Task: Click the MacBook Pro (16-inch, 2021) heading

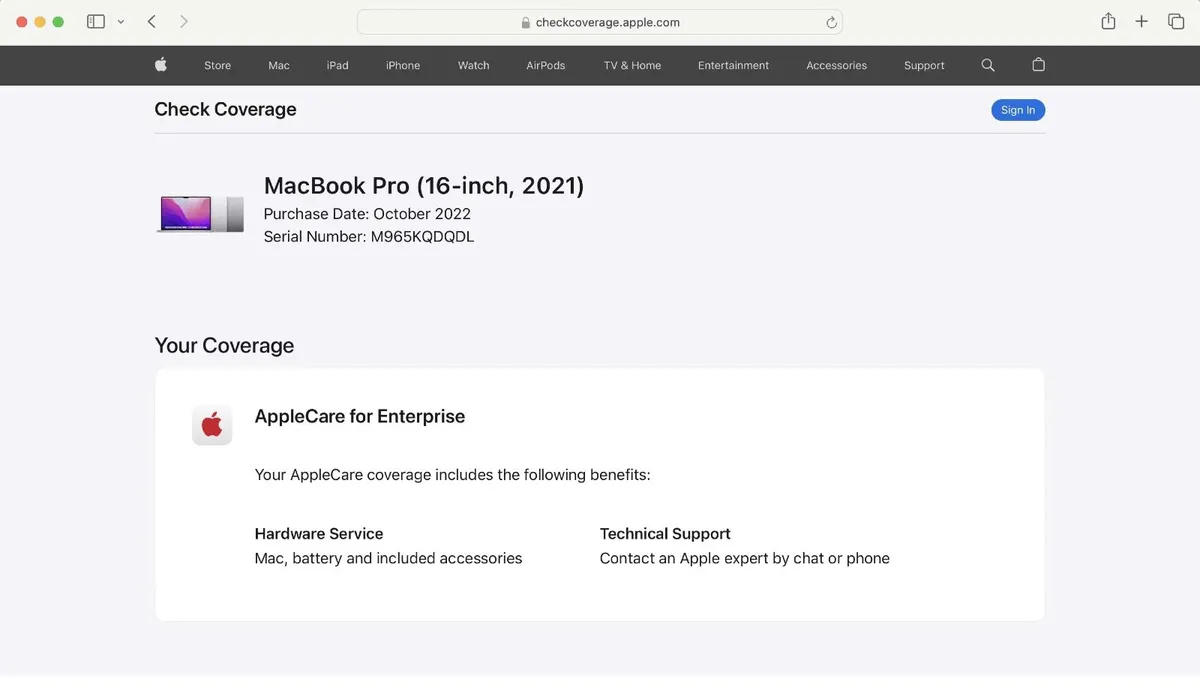Action: (x=424, y=185)
